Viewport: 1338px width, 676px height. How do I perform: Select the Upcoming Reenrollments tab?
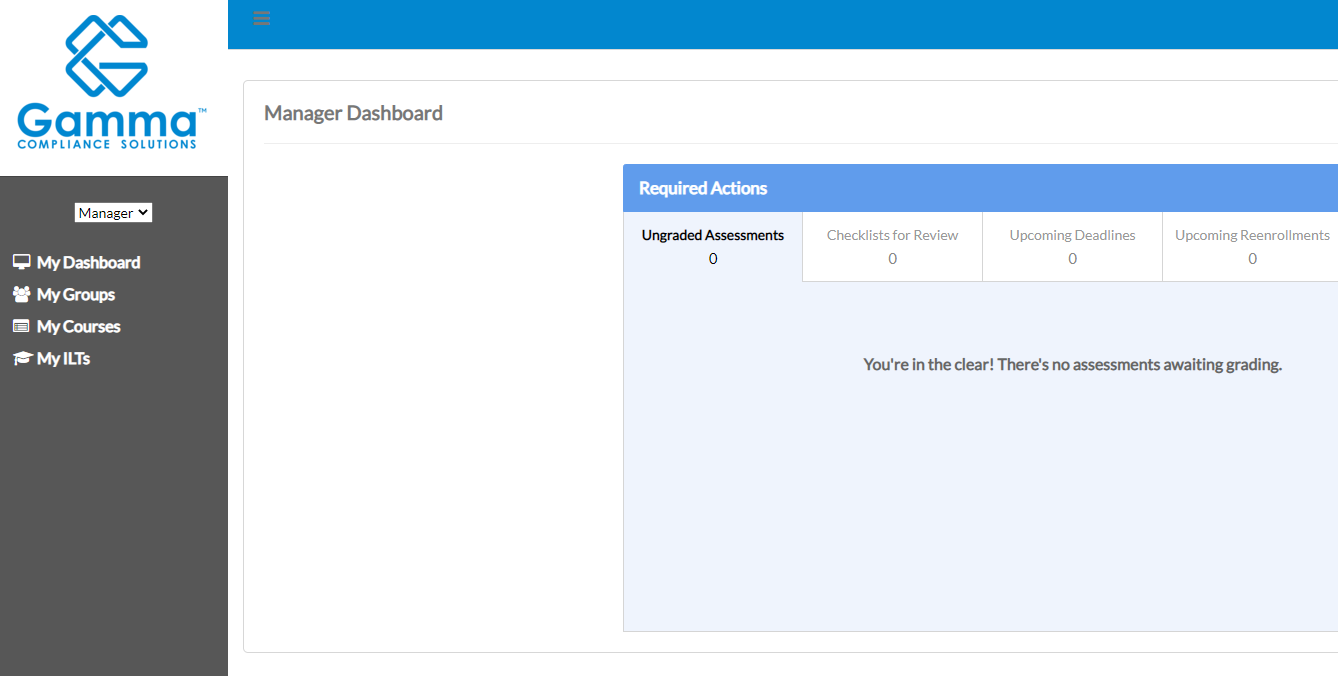[1252, 234]
